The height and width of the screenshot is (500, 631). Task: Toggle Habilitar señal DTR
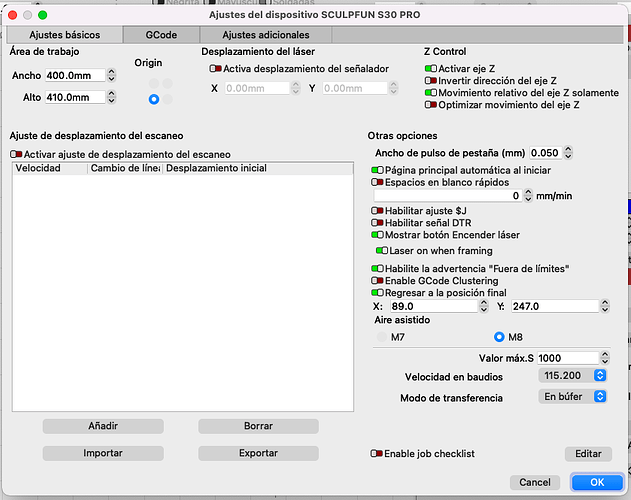pos(377,223)
